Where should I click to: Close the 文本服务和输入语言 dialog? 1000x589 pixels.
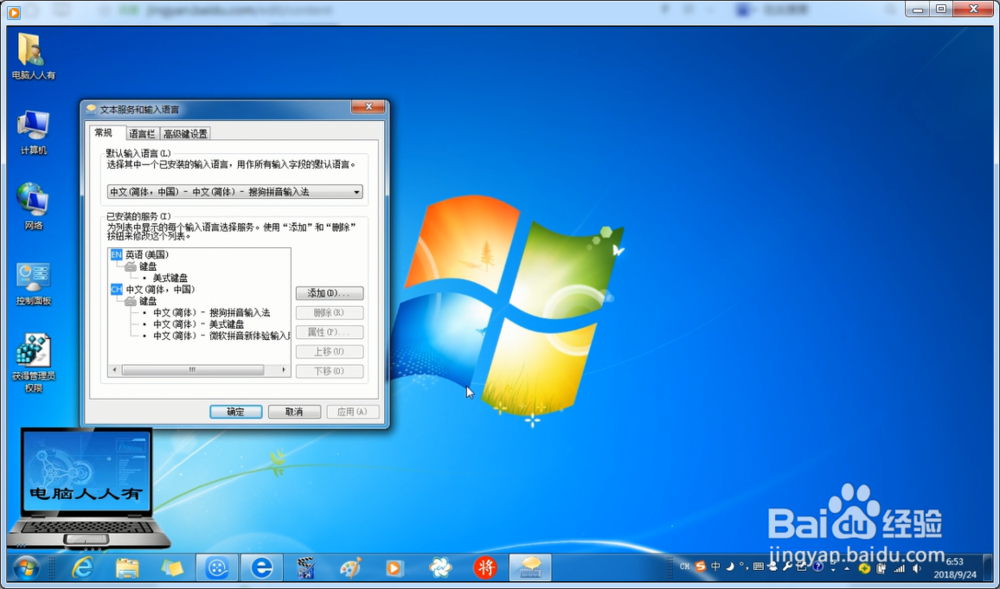(369, 106)
